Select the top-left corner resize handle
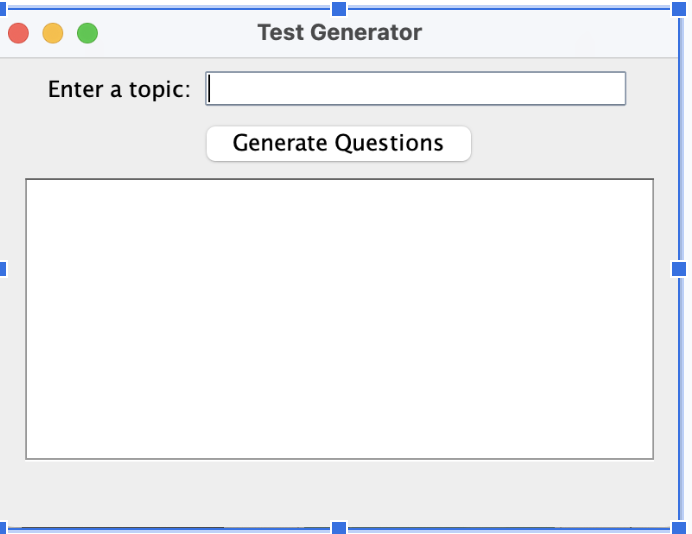The height and width of the screenshot is (534, 692). point(3,9)
